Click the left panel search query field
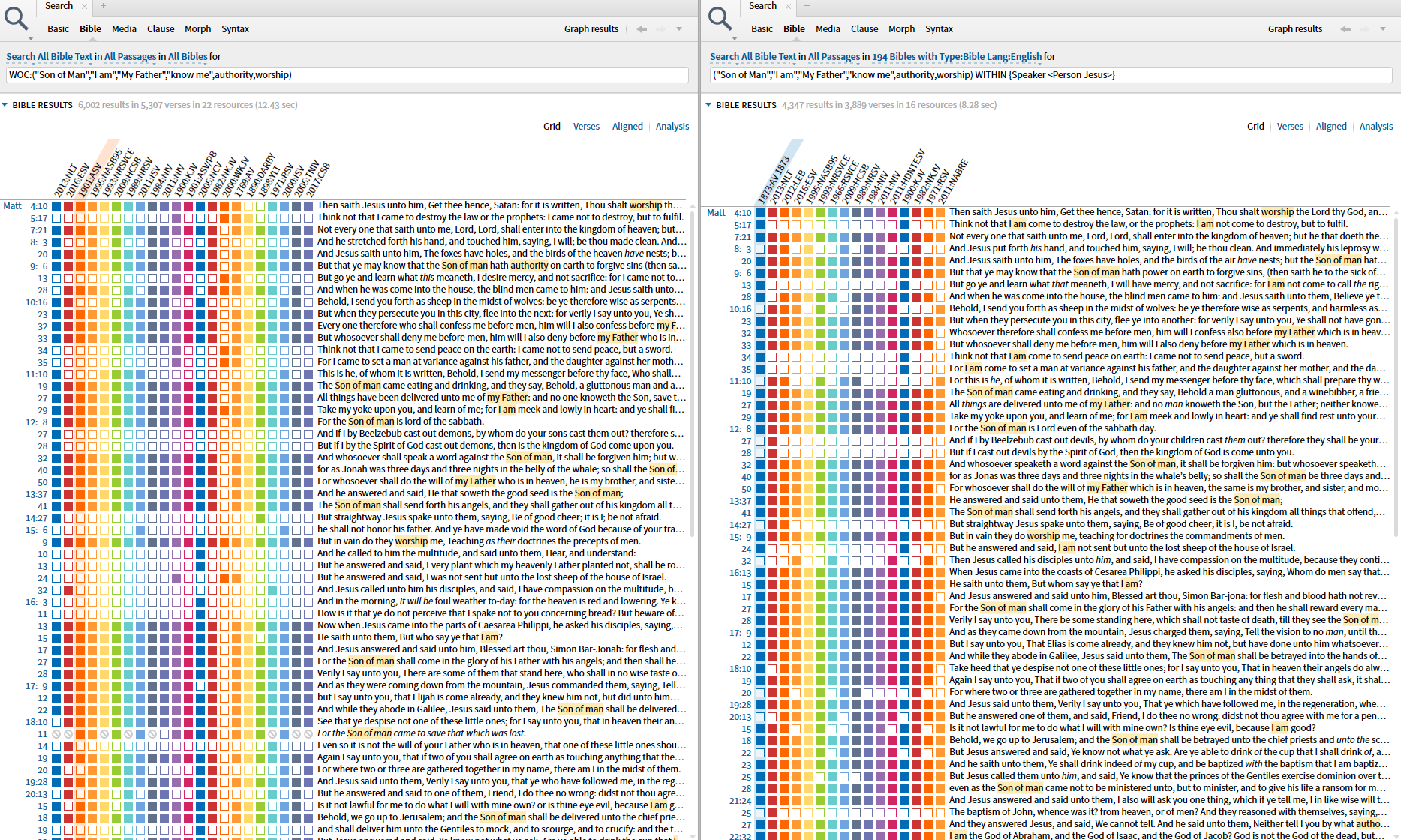 point(347,75)
